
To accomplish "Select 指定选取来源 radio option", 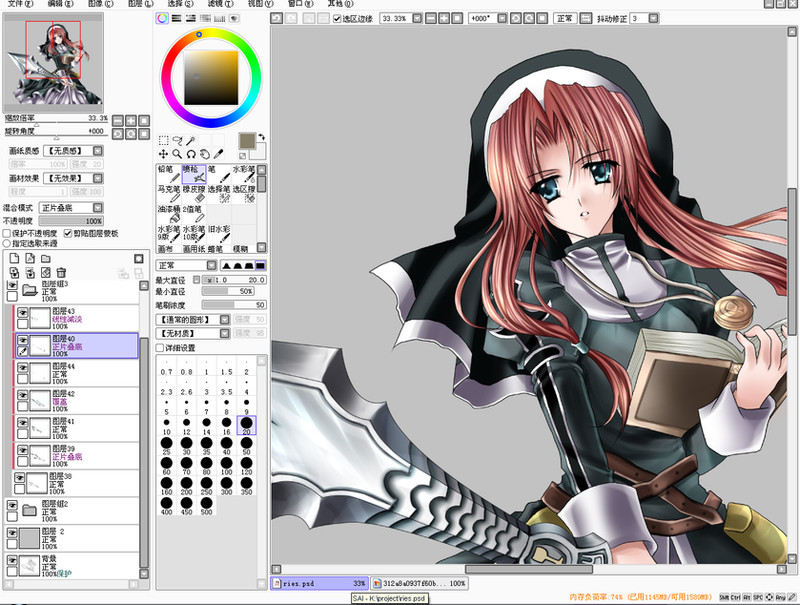I will click(x=7, y=243).
